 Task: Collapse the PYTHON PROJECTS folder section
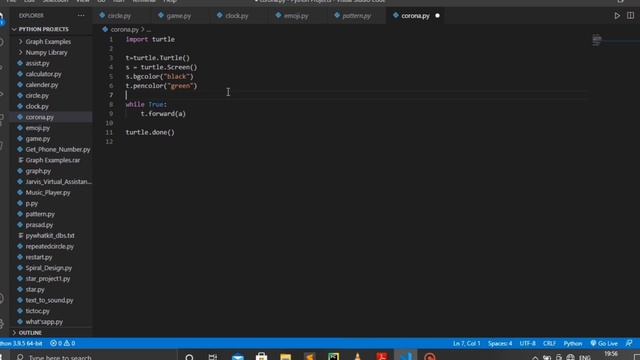(43, 29)
